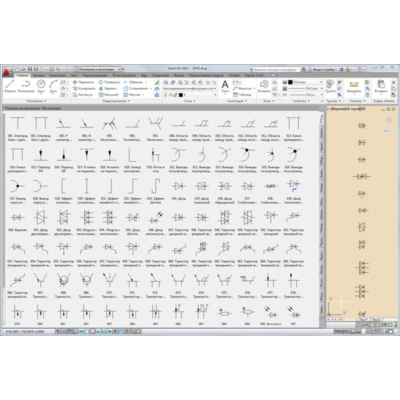Click the black layer color swatch
The height and width of the screenshot is (400, 400).
pos(180,95)
